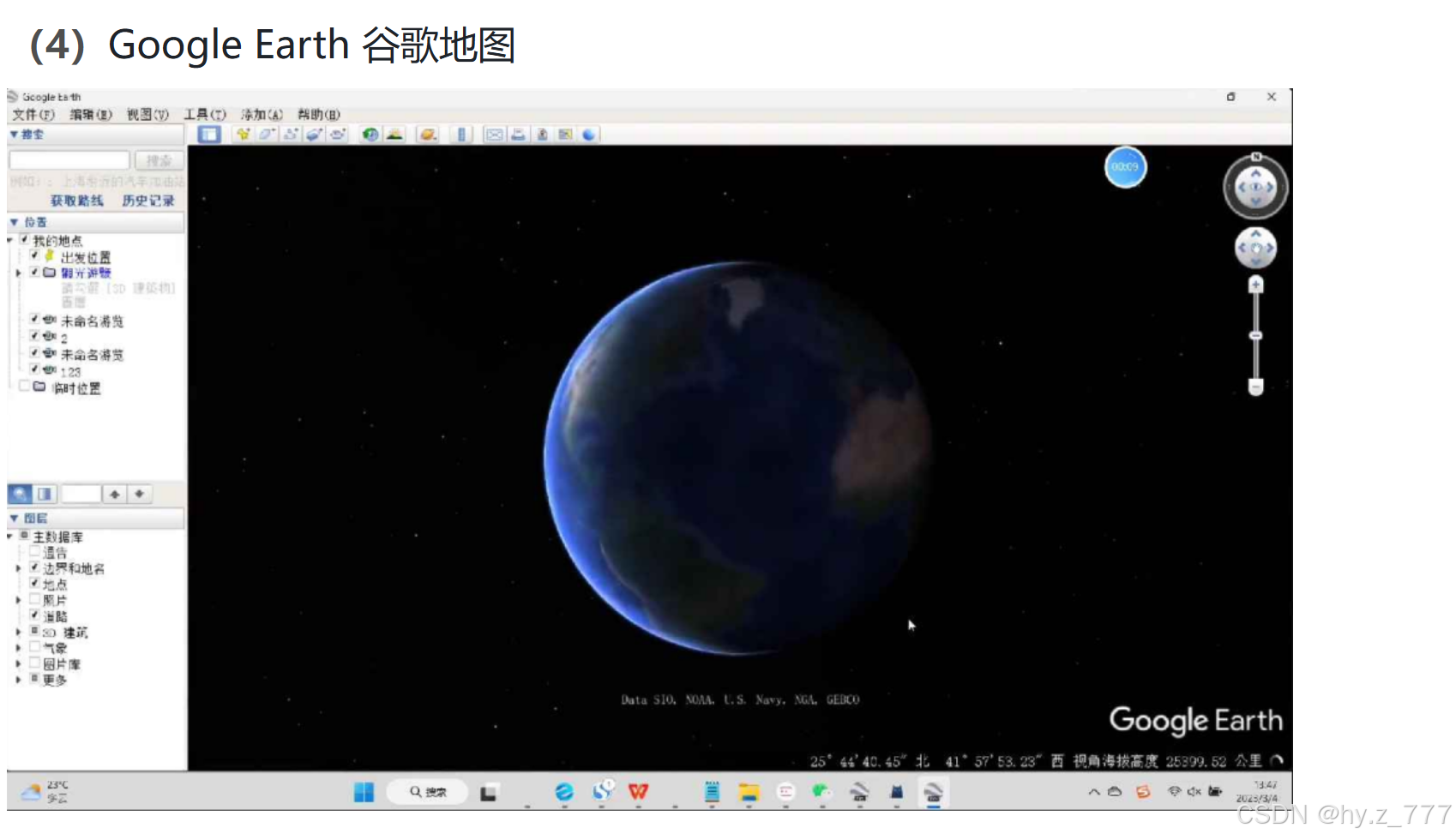This screenshot has height=840, width=1456.
Task: Toggle the 临时位置 checkbox
Action: coord(25,387)
